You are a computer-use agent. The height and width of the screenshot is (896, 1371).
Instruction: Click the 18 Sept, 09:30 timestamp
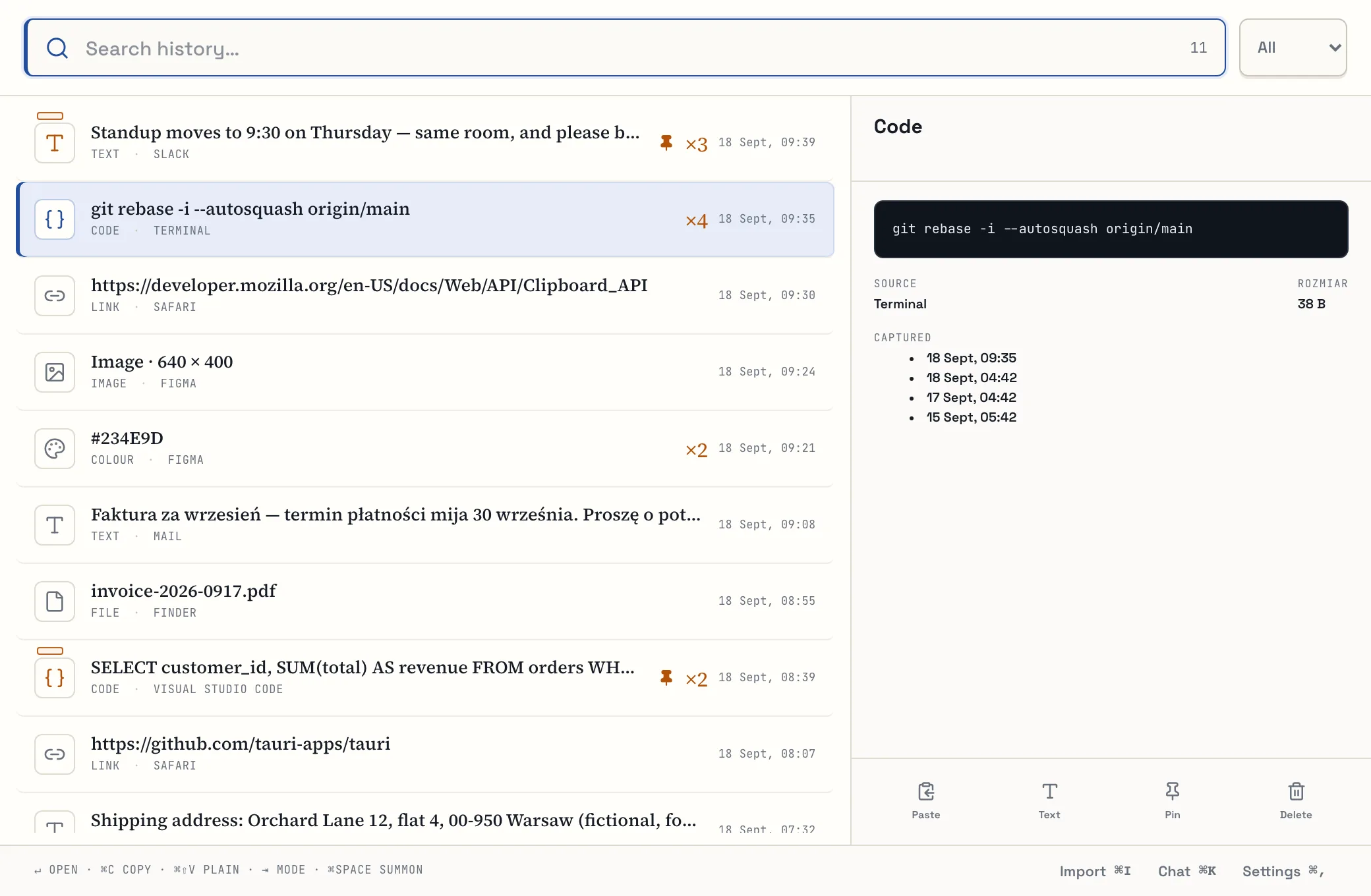767,295
